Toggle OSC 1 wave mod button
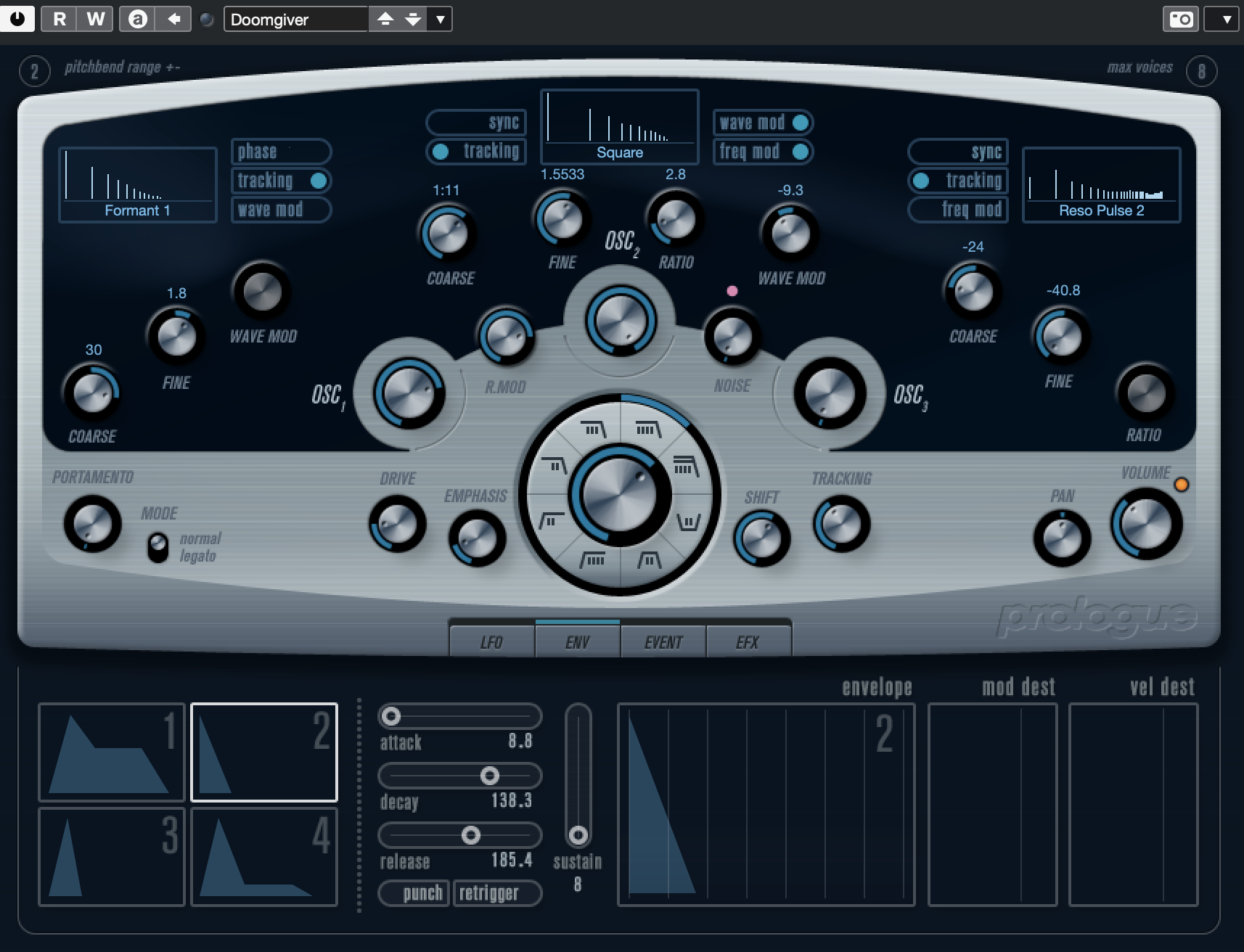The image size is (1244, 952). (281, 210)
